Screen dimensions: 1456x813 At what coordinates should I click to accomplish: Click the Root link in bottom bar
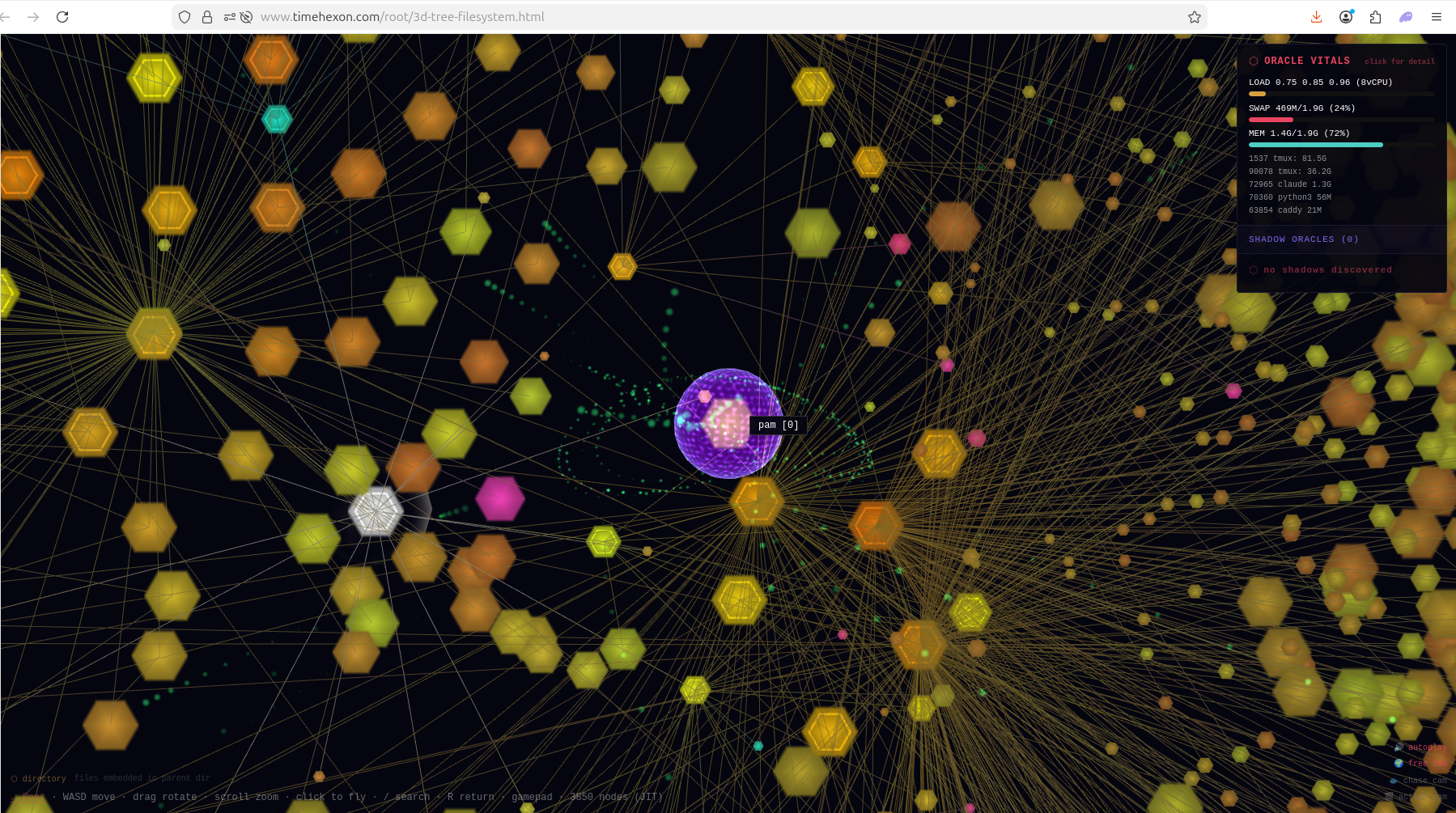click(33, 797)
